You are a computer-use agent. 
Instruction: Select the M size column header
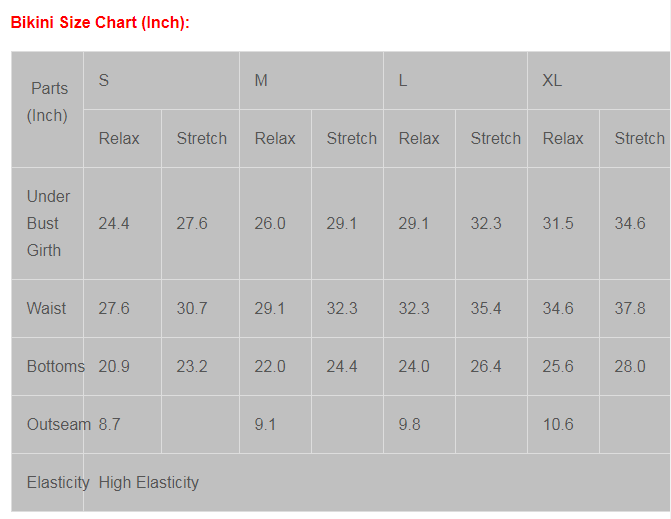pyautogui.click(x=261, y=80)
